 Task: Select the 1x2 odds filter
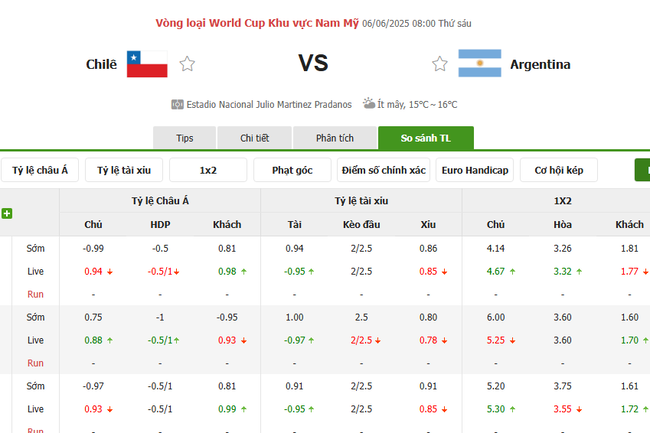coord(208,170)
